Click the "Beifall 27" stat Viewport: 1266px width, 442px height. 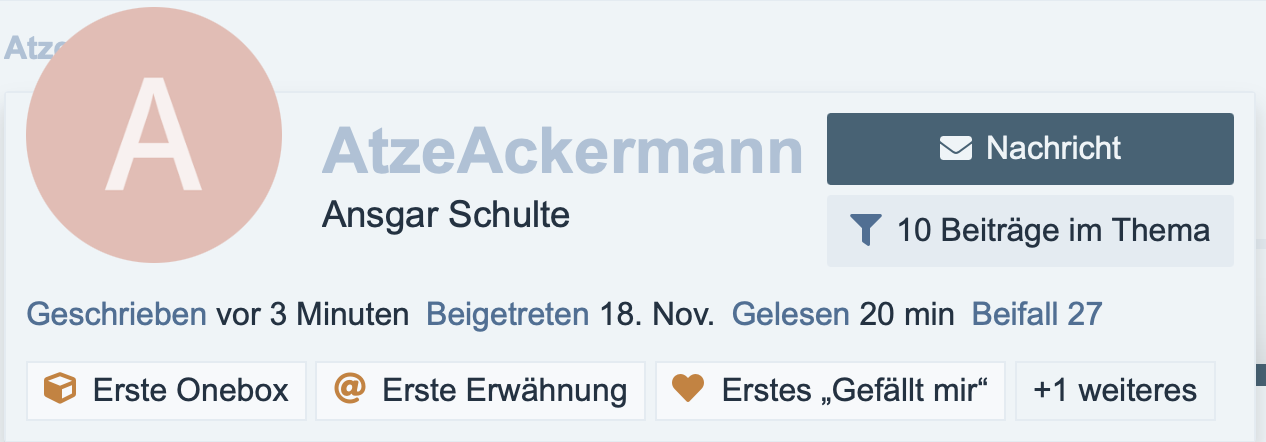[x=1036, y=315]
